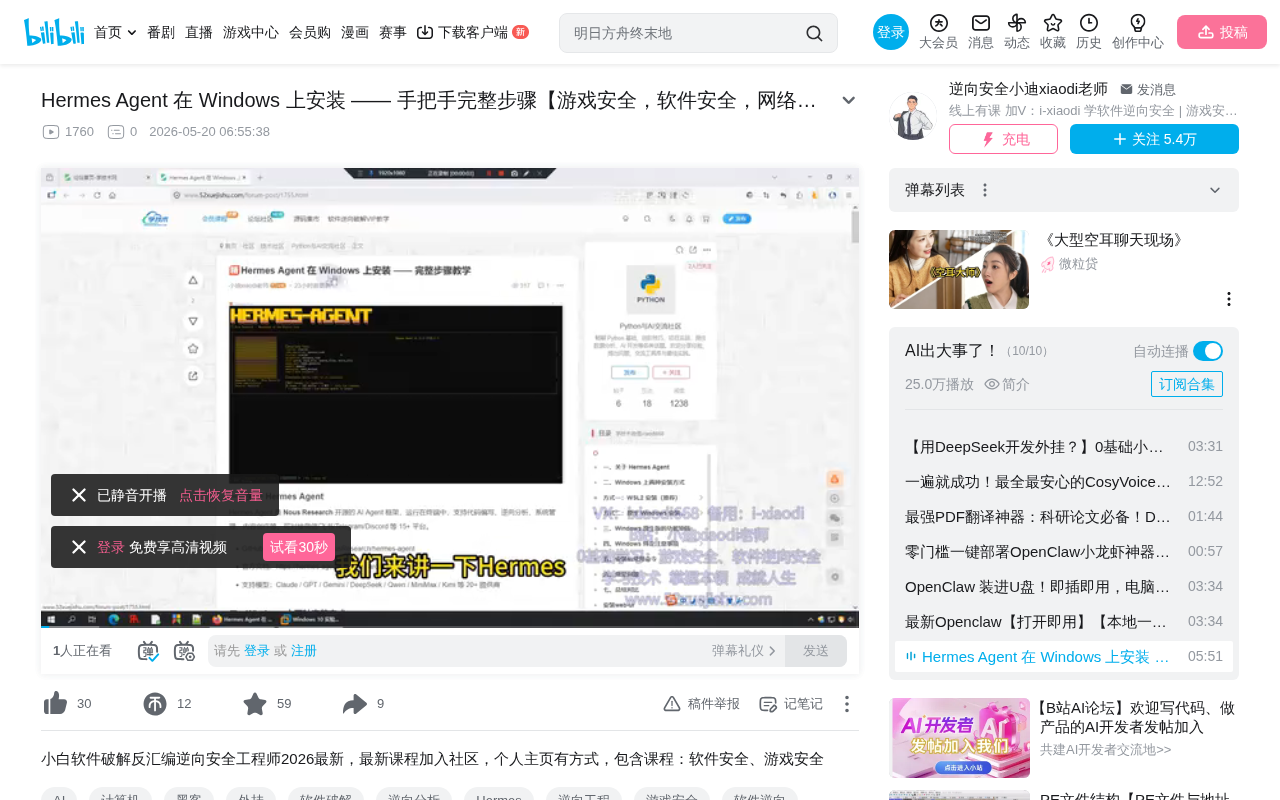The width and height of the screenshot is (1280, 800).
Task: Click the 登录 avatar button
Action: [891, 32]
